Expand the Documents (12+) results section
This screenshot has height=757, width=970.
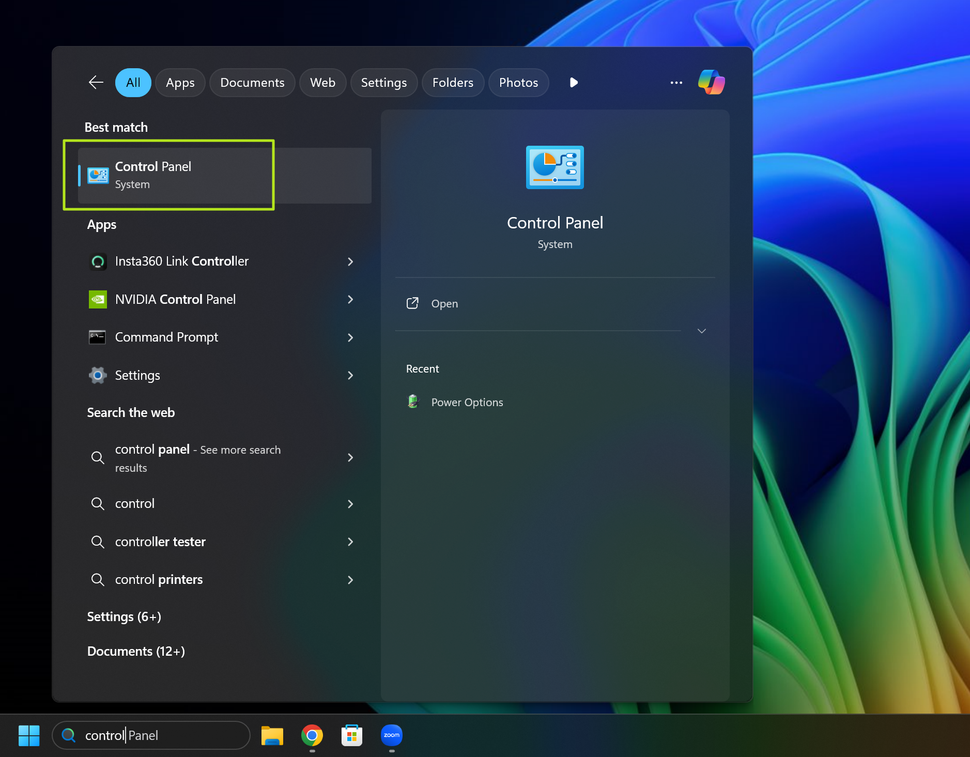point(136,651)
